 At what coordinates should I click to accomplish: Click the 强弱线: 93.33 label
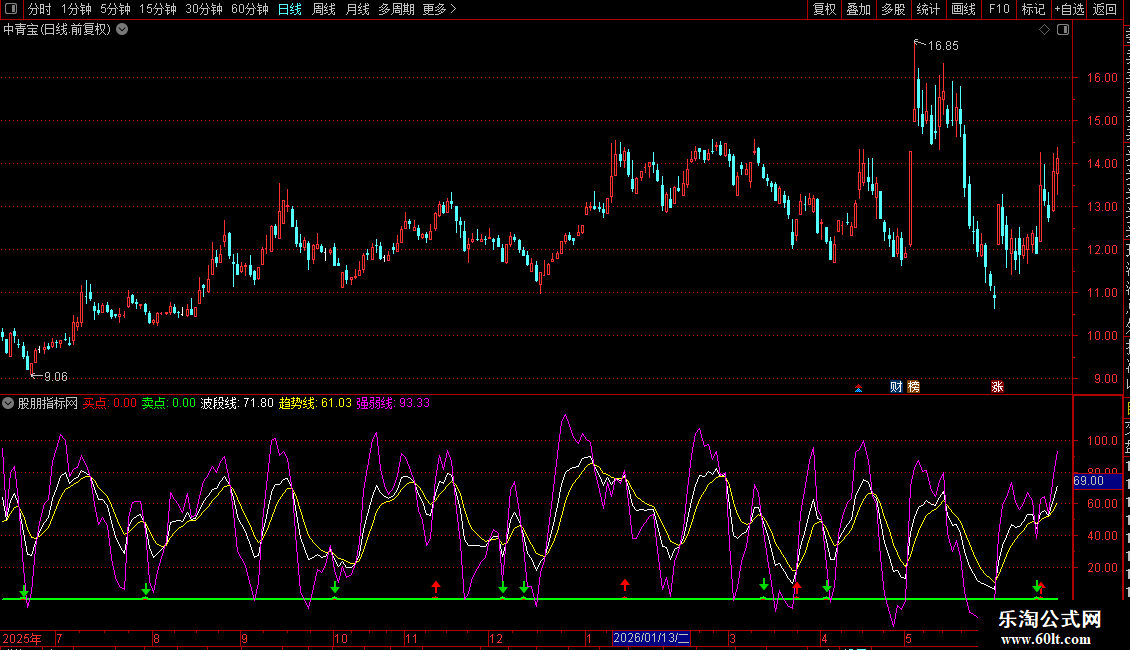pos(393,404)
